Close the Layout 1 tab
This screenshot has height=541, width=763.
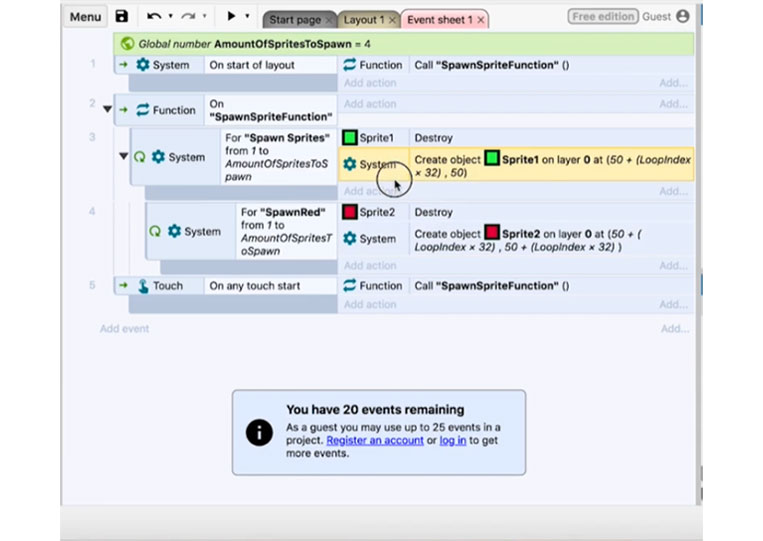(392, 20)
